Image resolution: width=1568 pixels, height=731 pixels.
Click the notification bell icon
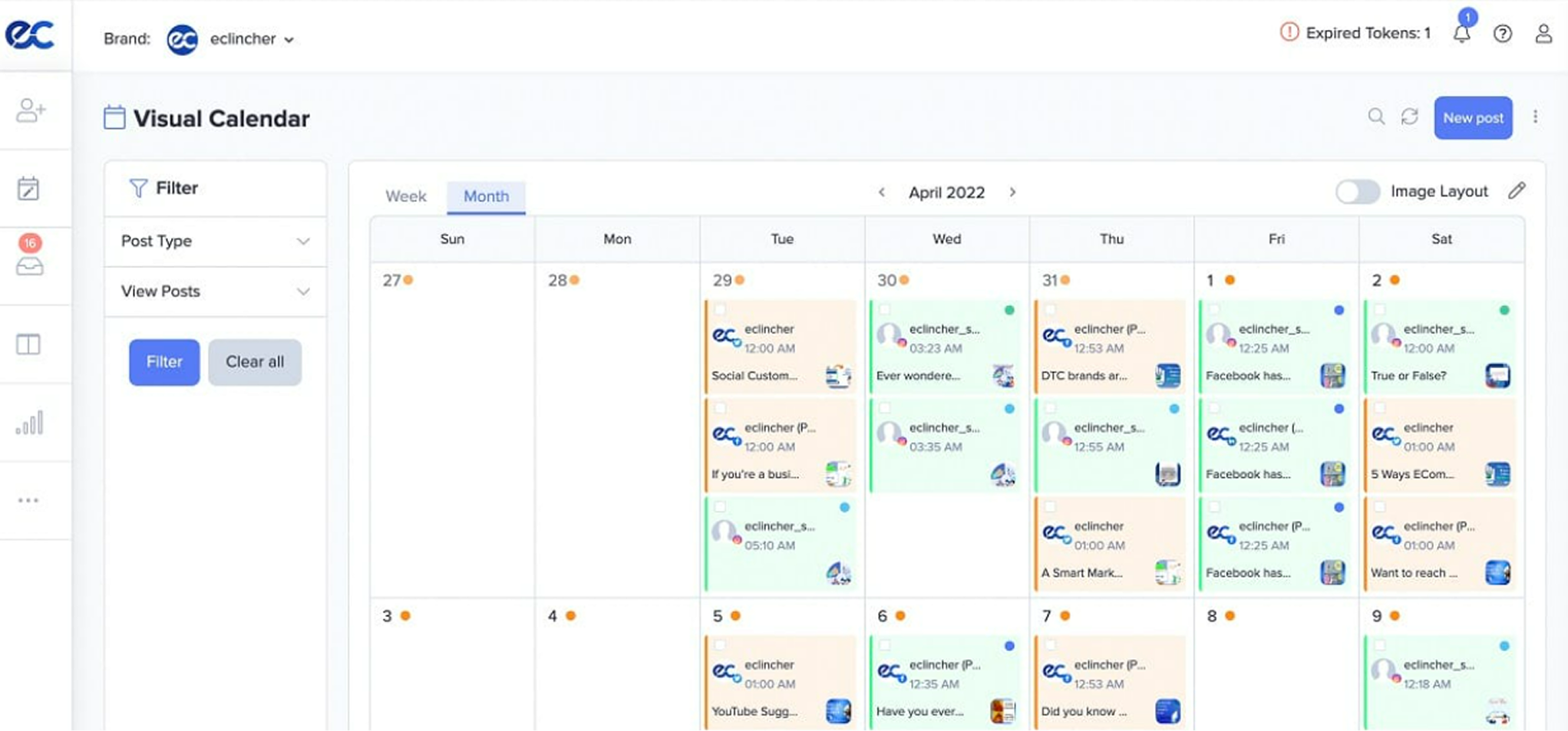tap(1461, 34)
